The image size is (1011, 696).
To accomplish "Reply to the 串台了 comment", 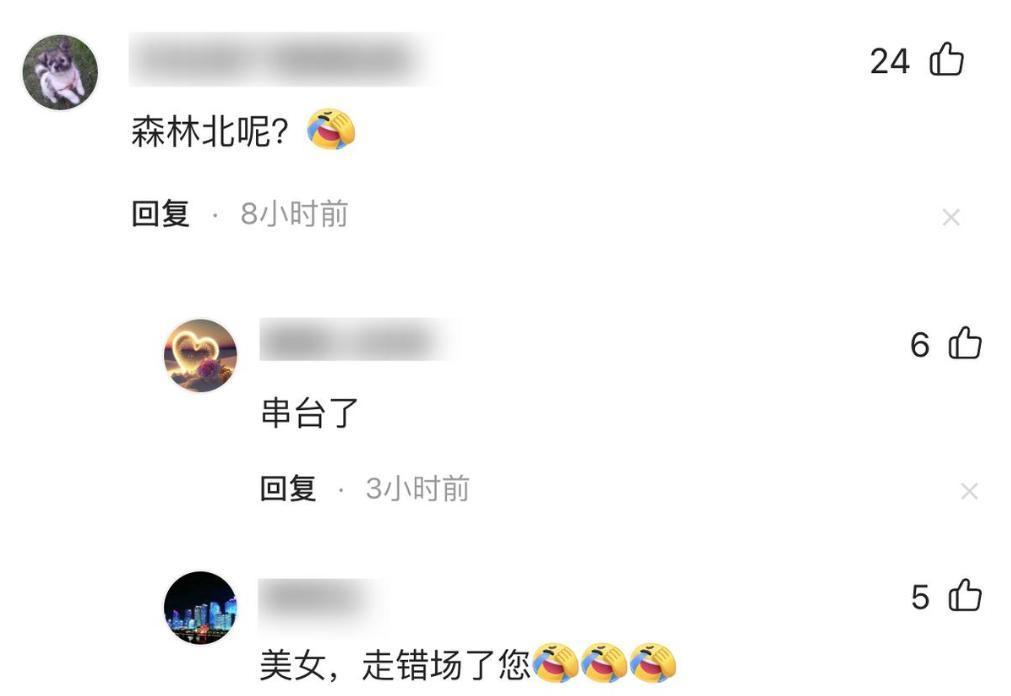I will click(x=288, y=488).
